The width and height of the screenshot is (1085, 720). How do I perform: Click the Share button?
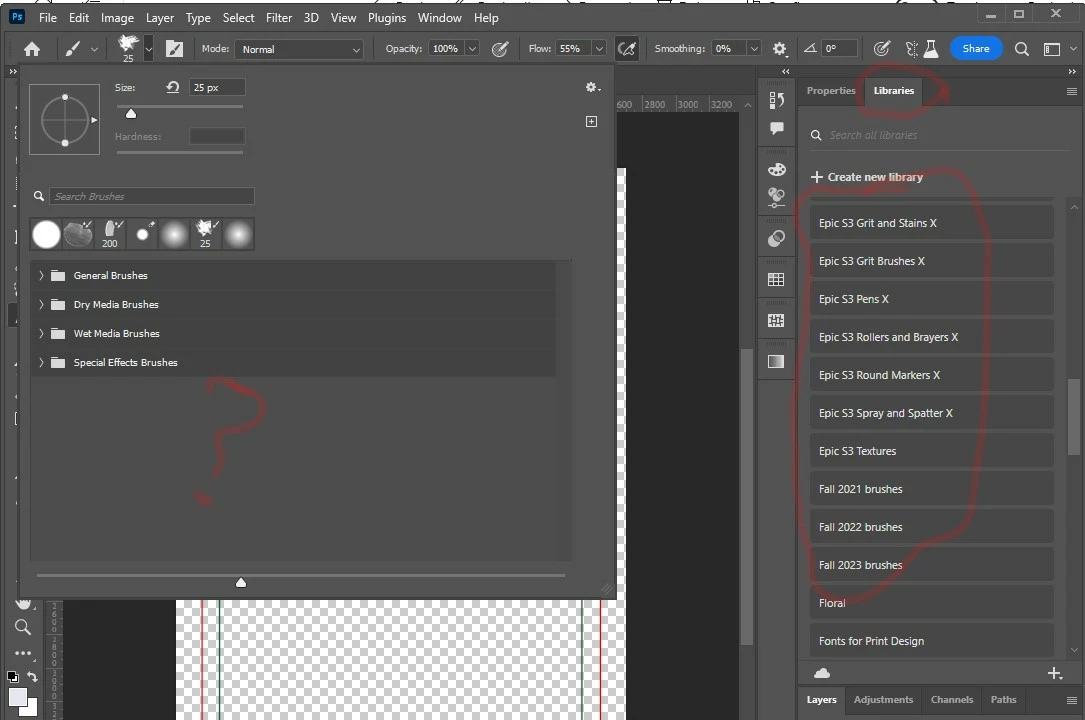pyautogui.click(x=976, y=48)
